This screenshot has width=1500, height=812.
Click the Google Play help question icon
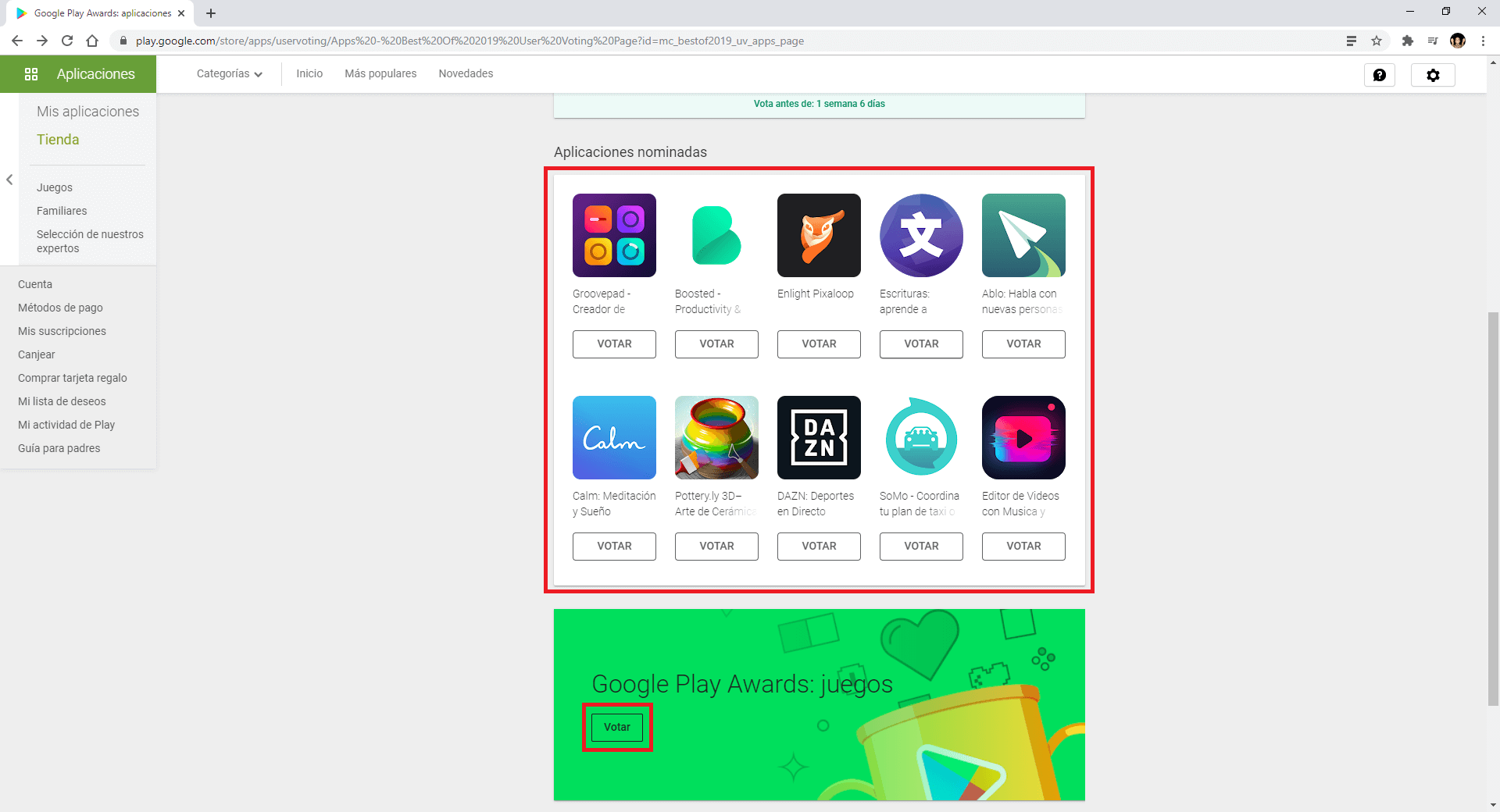(x=1380, y=75)
